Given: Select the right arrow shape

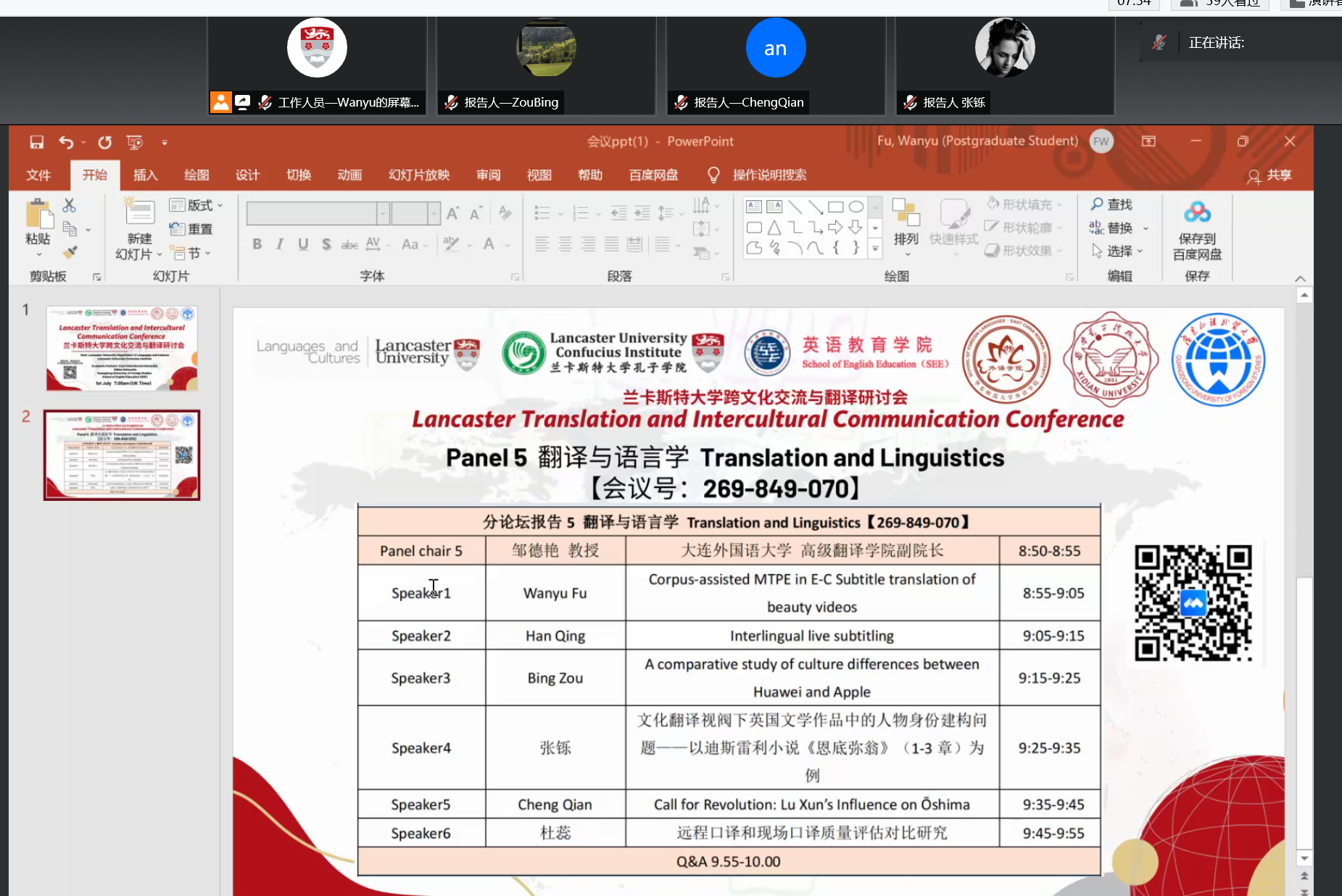Looking at the screenshot, I should tap(835, 227).
